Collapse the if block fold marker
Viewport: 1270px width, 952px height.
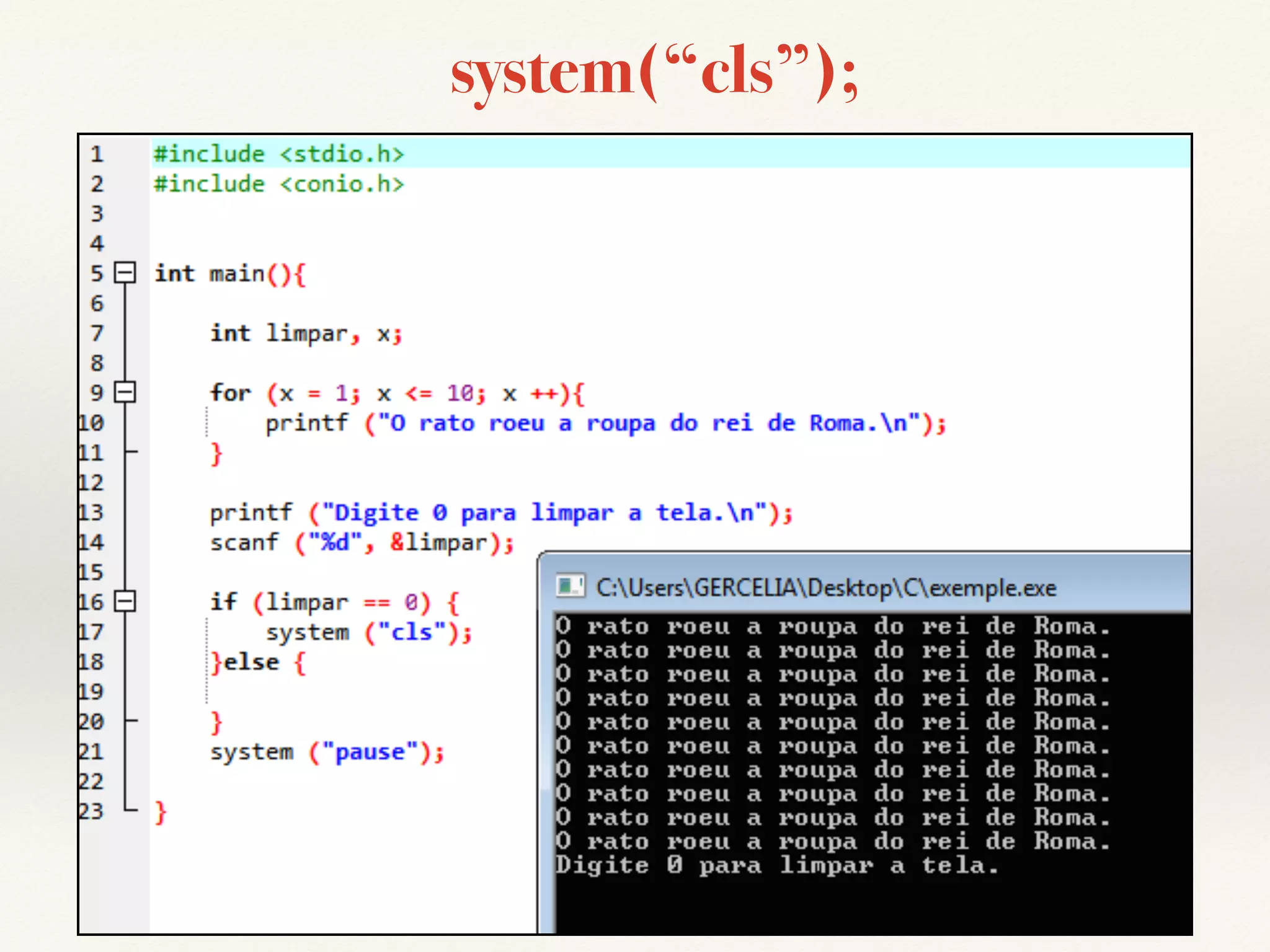[x=125, y=601]
